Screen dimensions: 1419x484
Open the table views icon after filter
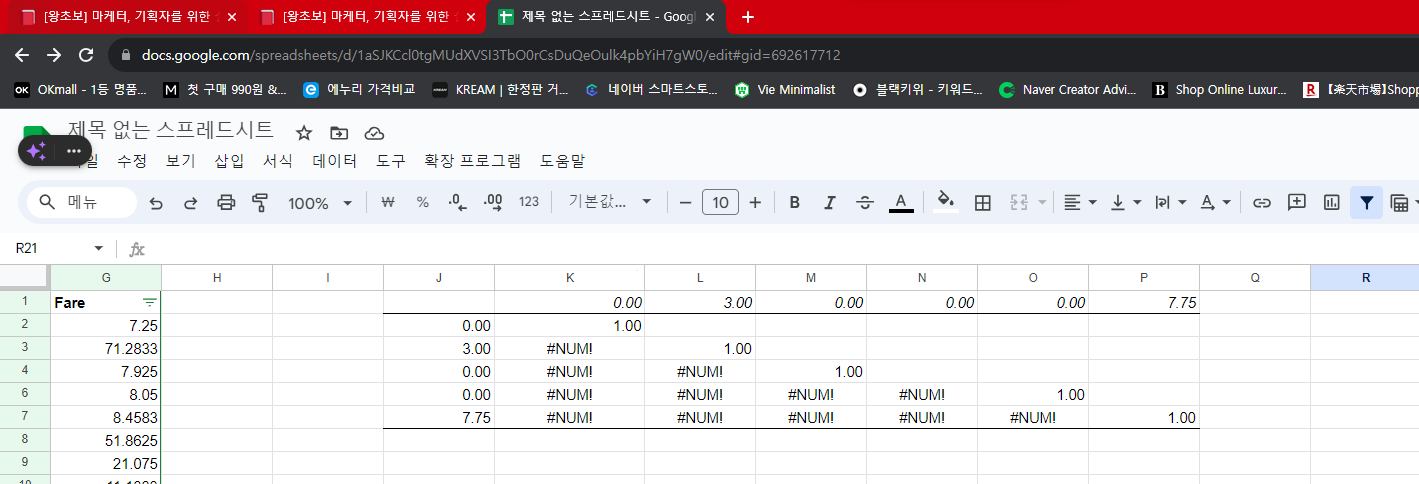click(x=1399, y=203)
